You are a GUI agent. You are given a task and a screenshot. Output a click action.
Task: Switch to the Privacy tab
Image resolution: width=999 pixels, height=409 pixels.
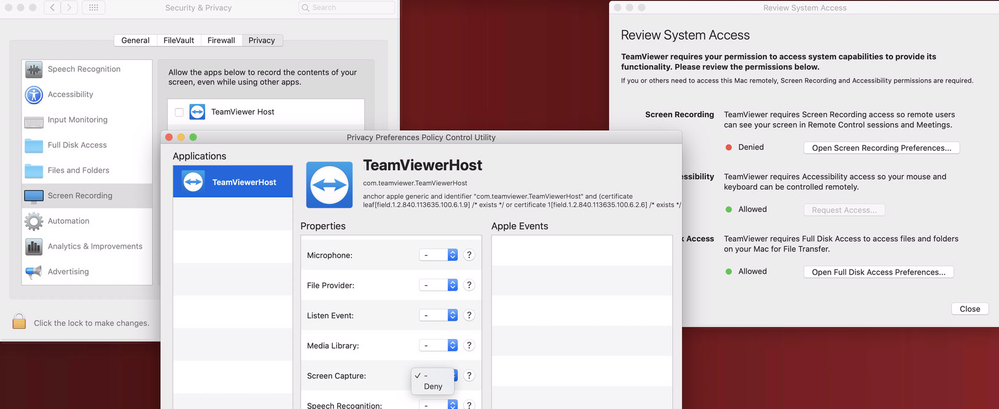[x=262, y=40]
